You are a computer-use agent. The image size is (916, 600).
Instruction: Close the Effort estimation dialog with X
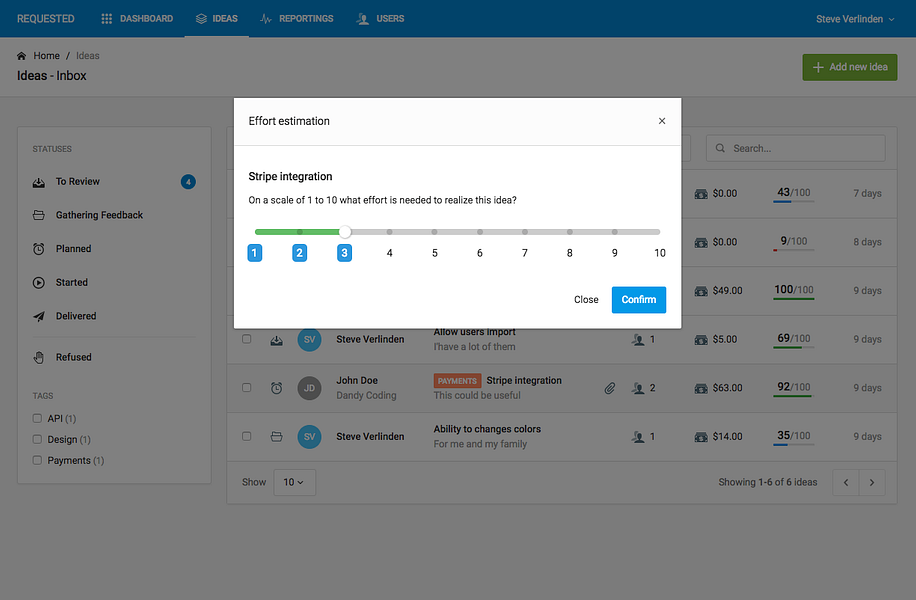pyautogui.click(x=662, y=121)
